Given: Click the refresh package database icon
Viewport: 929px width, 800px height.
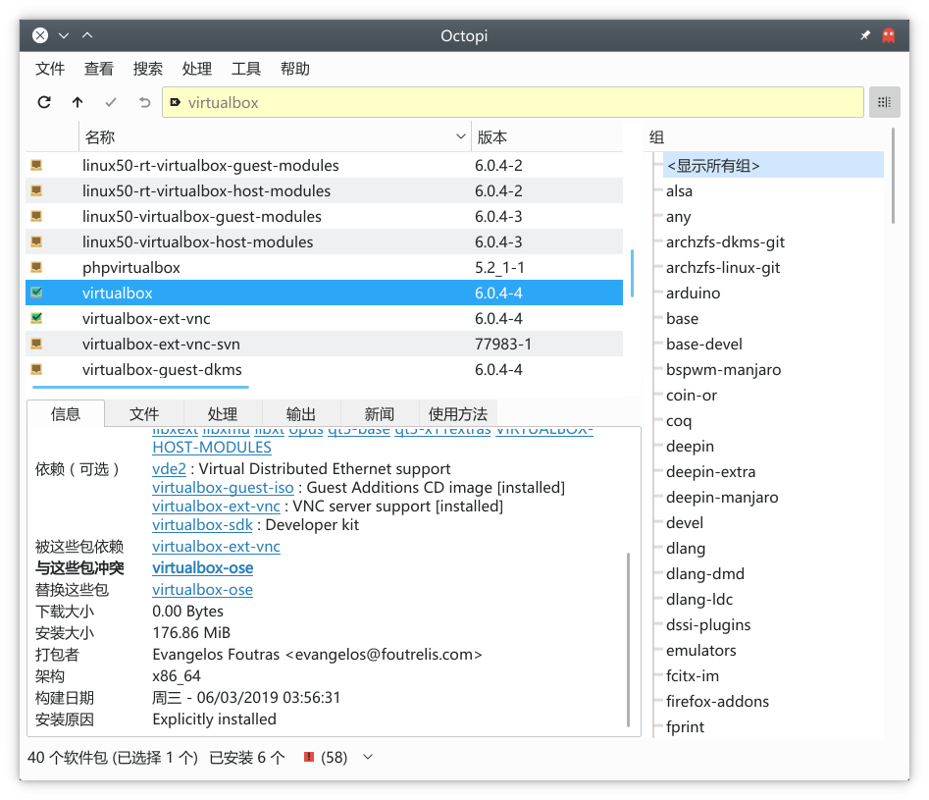Looking at the screenshot, I should [x=44, y=102].
